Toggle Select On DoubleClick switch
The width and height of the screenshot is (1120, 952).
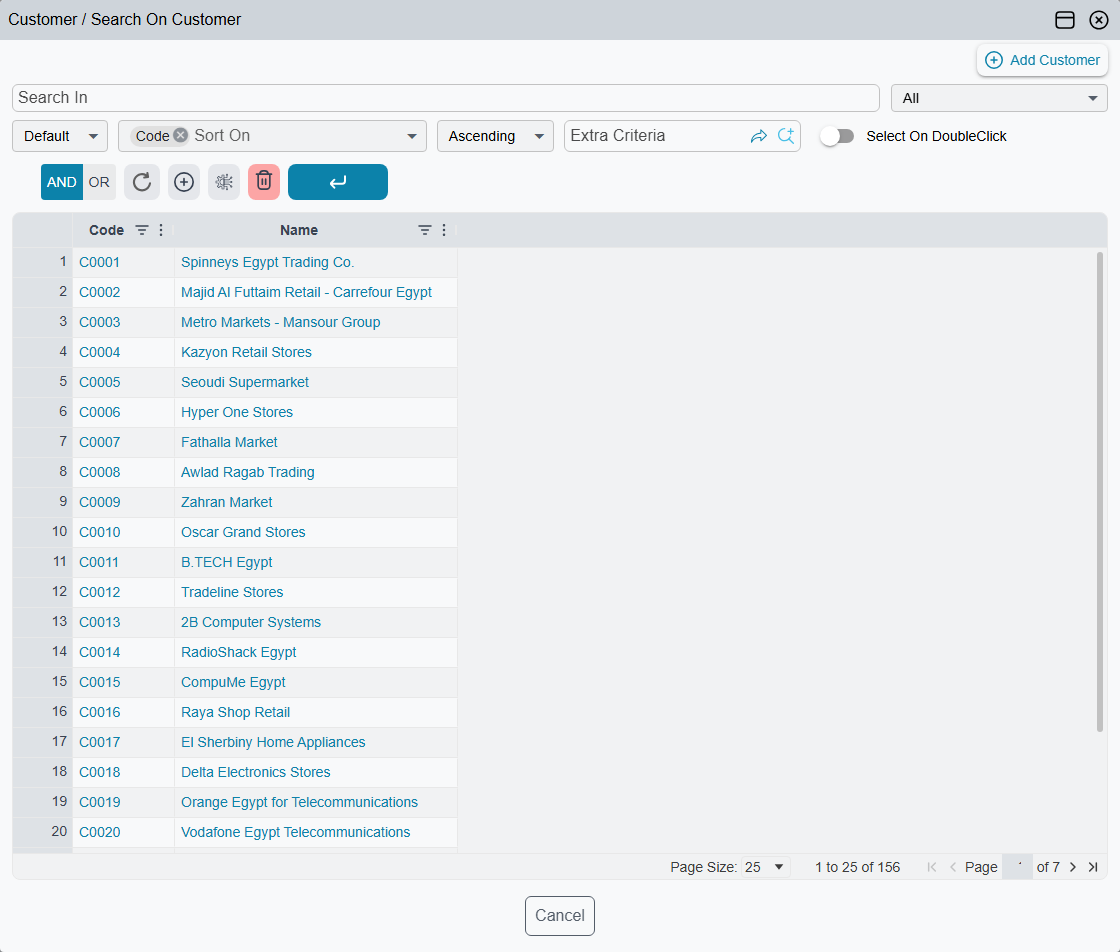pyautogui.click(x=837, y=136)
